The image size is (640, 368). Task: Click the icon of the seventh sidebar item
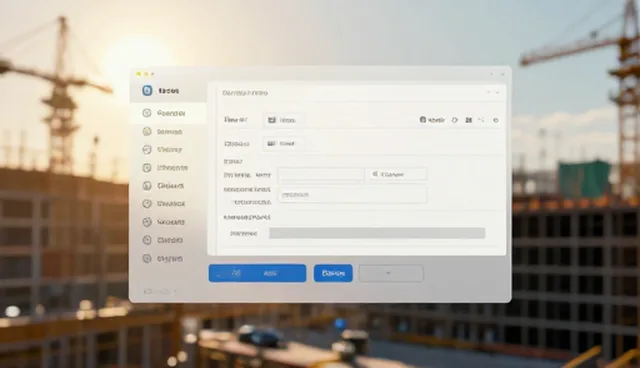coord(147,222)
